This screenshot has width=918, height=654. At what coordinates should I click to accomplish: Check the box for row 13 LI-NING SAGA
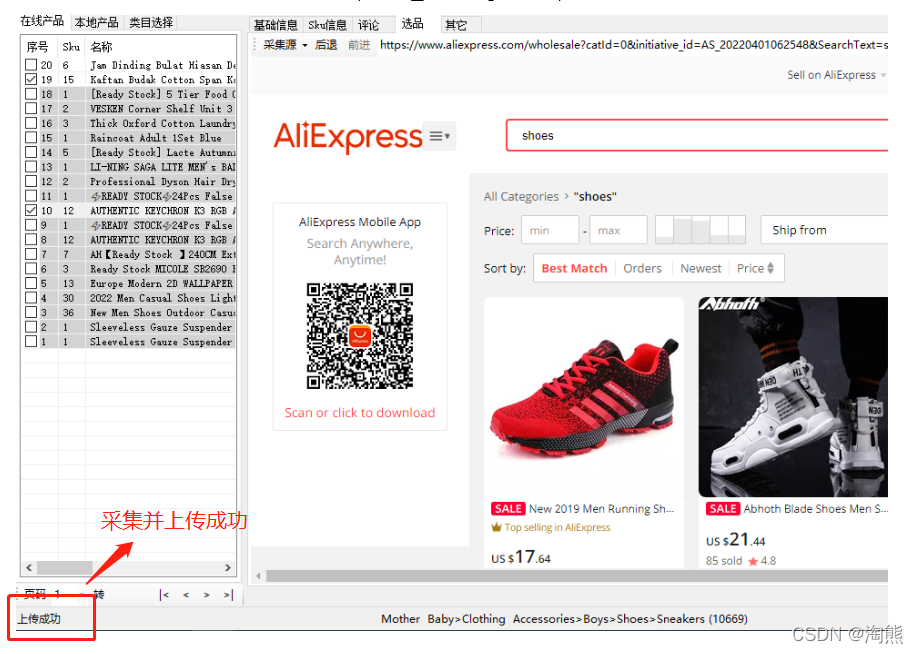click(x=31, y=166)
